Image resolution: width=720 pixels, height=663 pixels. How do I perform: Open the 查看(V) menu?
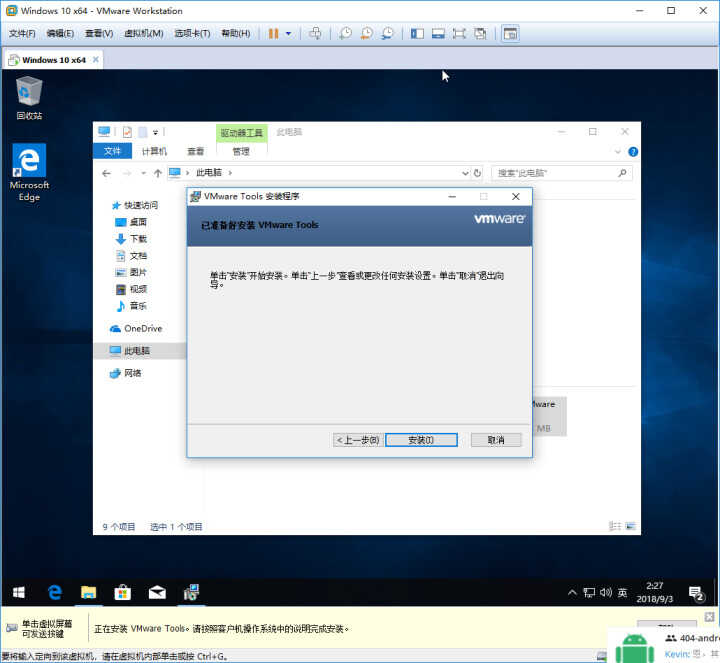99,34
